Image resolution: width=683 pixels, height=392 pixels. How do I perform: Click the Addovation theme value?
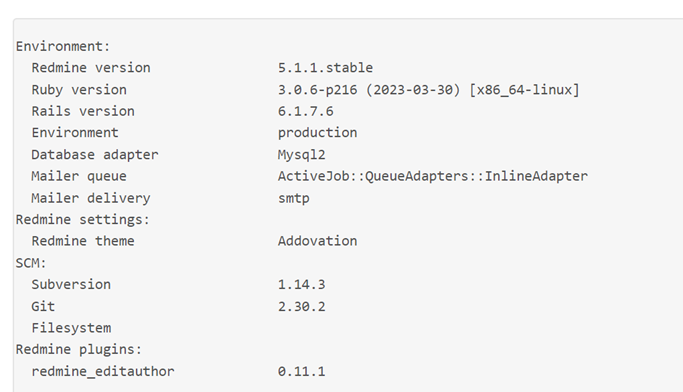coord(318,241)
